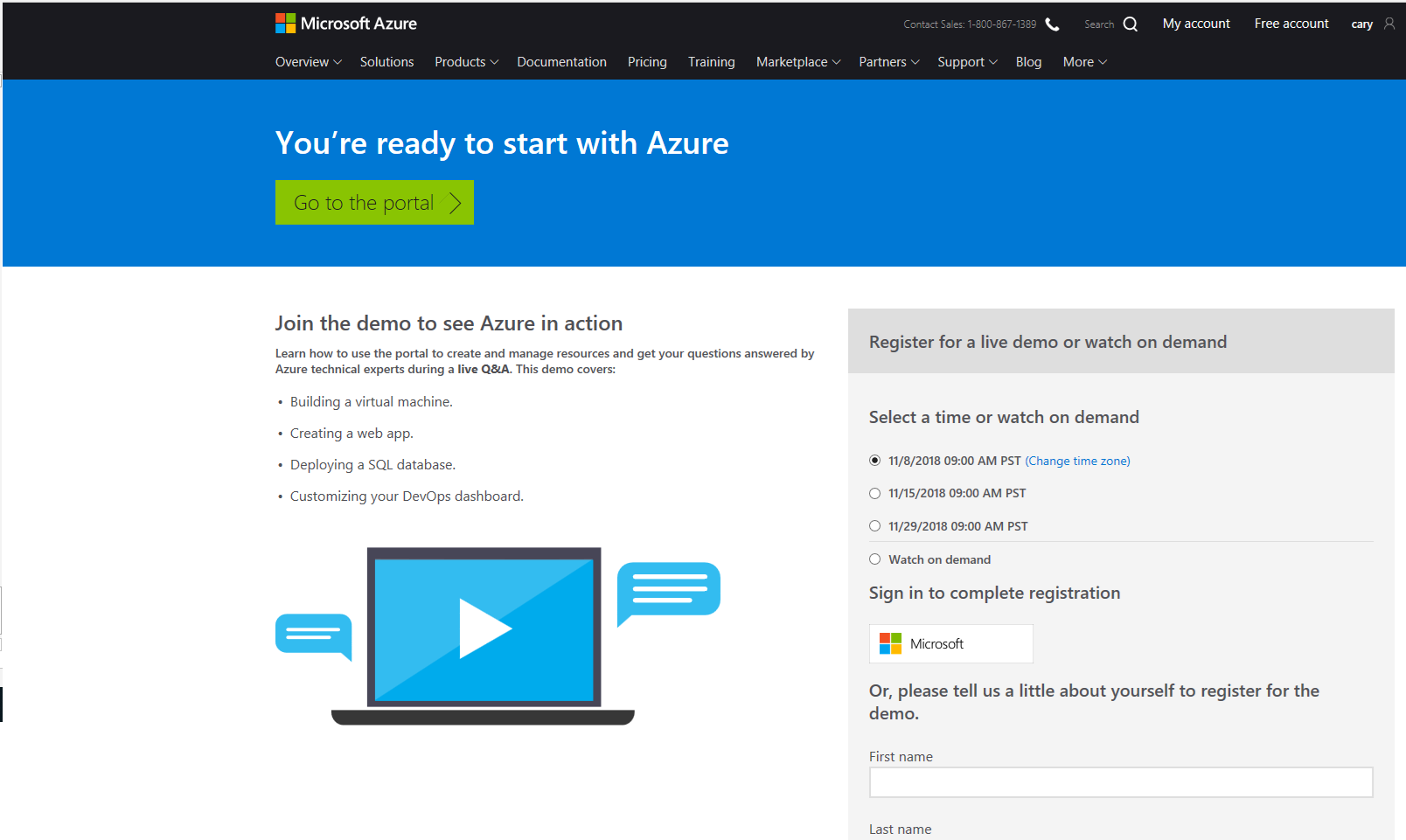Click 'Sign in to complete registration' heading
Viewport: 1406px width, 840px height.
coord(994,593)
